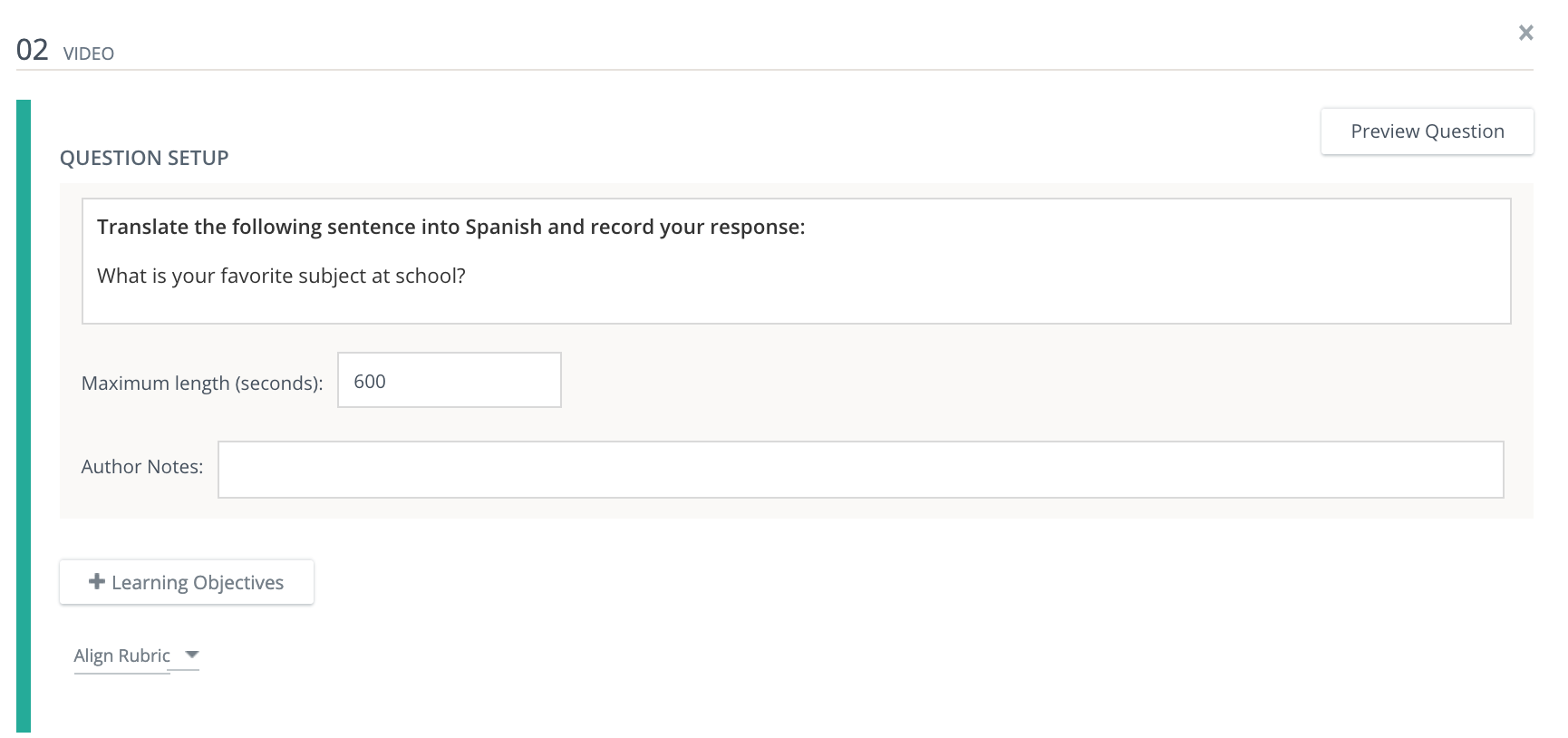Expand the Align Rubric dropdown arrow
The width and height of the screenshot is (1568, 738).
(x=191, y=654)
